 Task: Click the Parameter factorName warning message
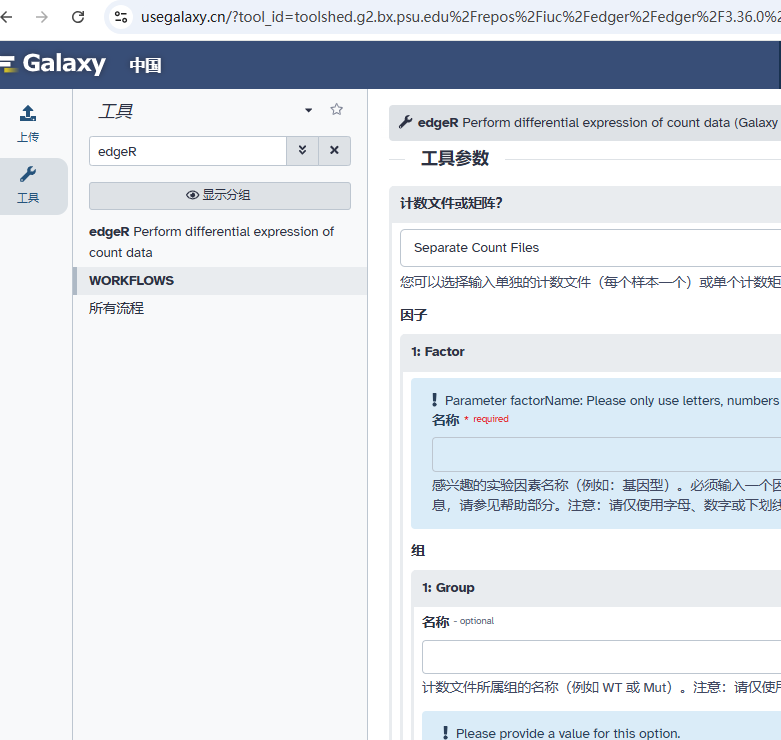click(x=606, y=400)
